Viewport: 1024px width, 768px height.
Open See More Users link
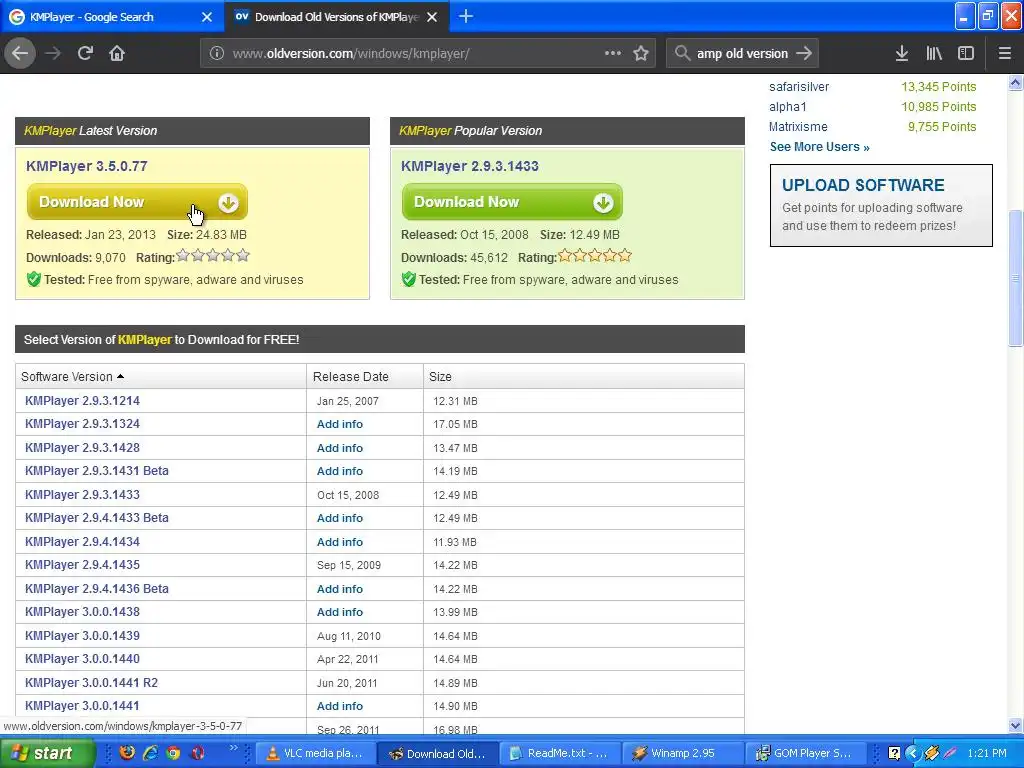(x=819, y=147)
